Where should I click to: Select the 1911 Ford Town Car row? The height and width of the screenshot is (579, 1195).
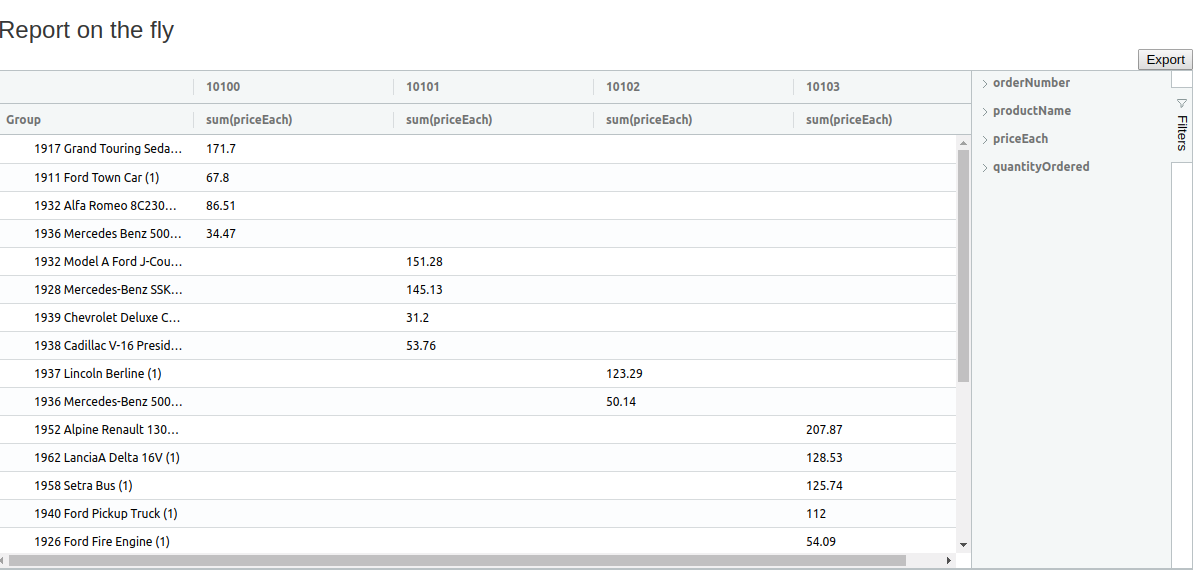coord(478,178)
